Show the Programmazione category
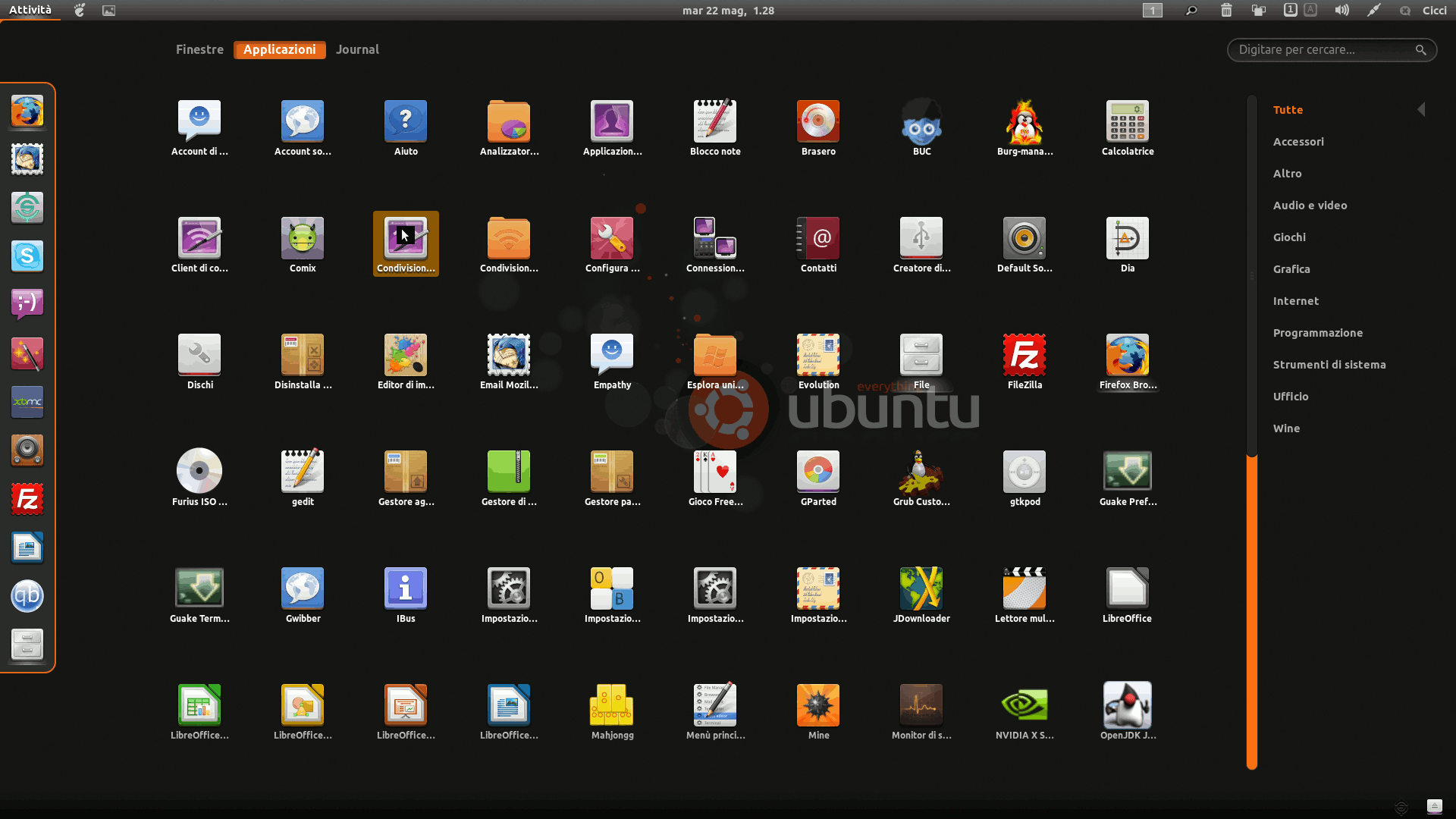The image size is (1456, 819). coord(1318,333)
